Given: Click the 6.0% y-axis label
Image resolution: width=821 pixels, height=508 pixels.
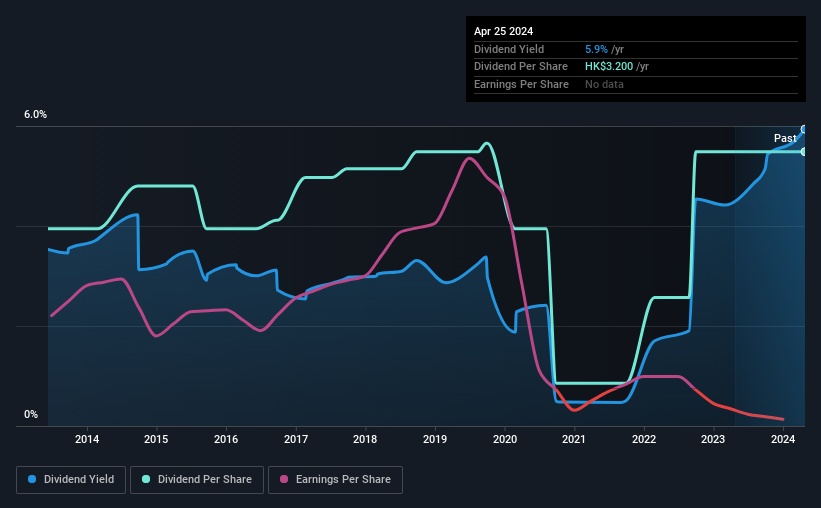Looking at the screenshot, I should click(x=35, y=114).
